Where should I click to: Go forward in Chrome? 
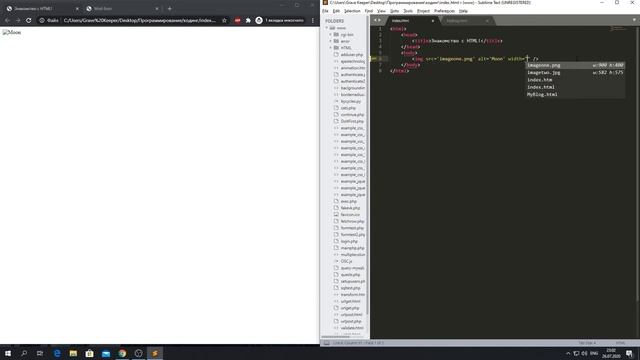(18, 20)
